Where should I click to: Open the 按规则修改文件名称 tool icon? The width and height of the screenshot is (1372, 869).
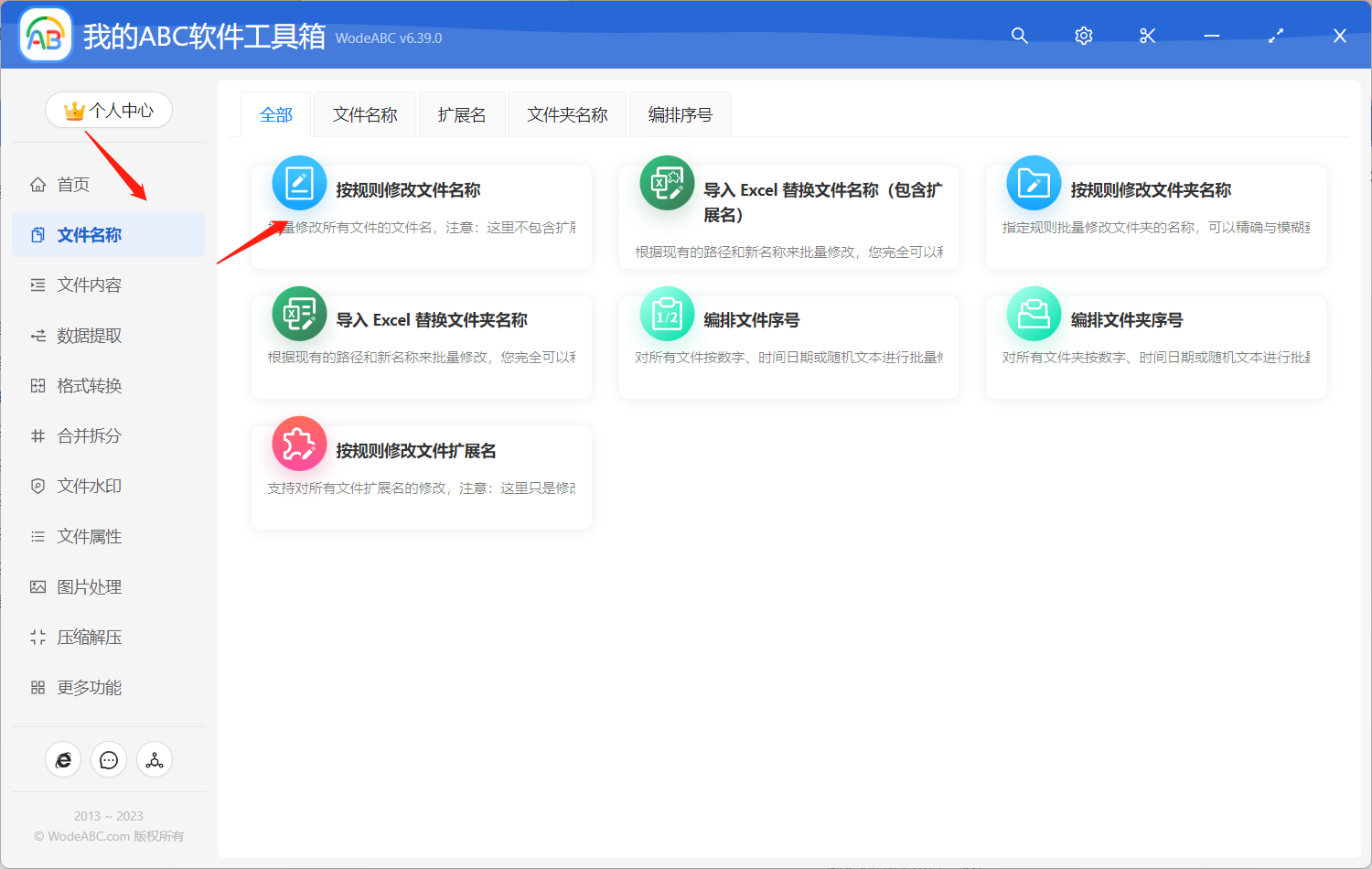[299, 183]
